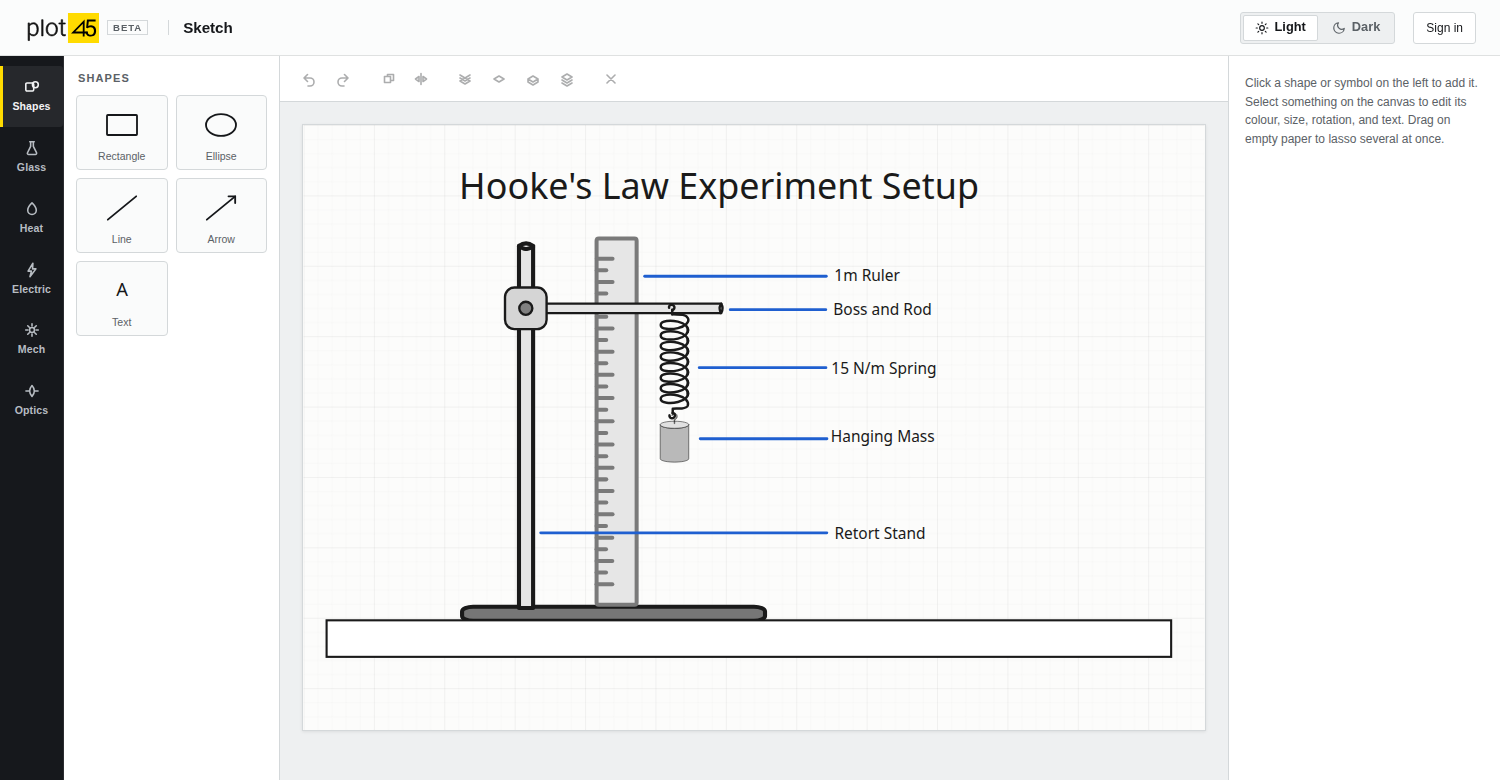
Task: Select the long white table rectangle
Action: point(748,639)
